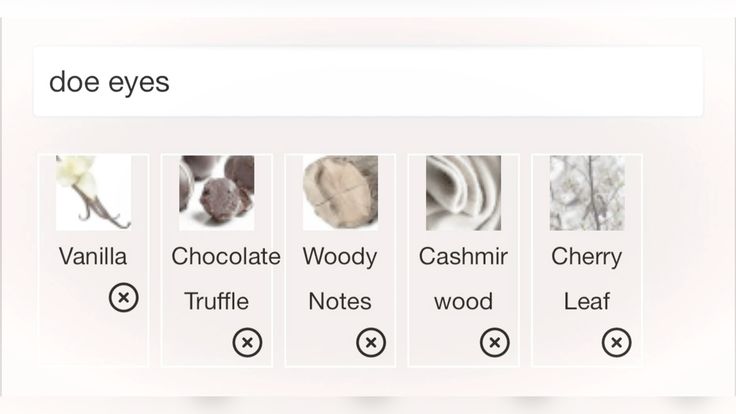Click the word "Leaf" under Cherry
Image resolution: width=736 pixels, height=414 pixels.
(587, 301)
